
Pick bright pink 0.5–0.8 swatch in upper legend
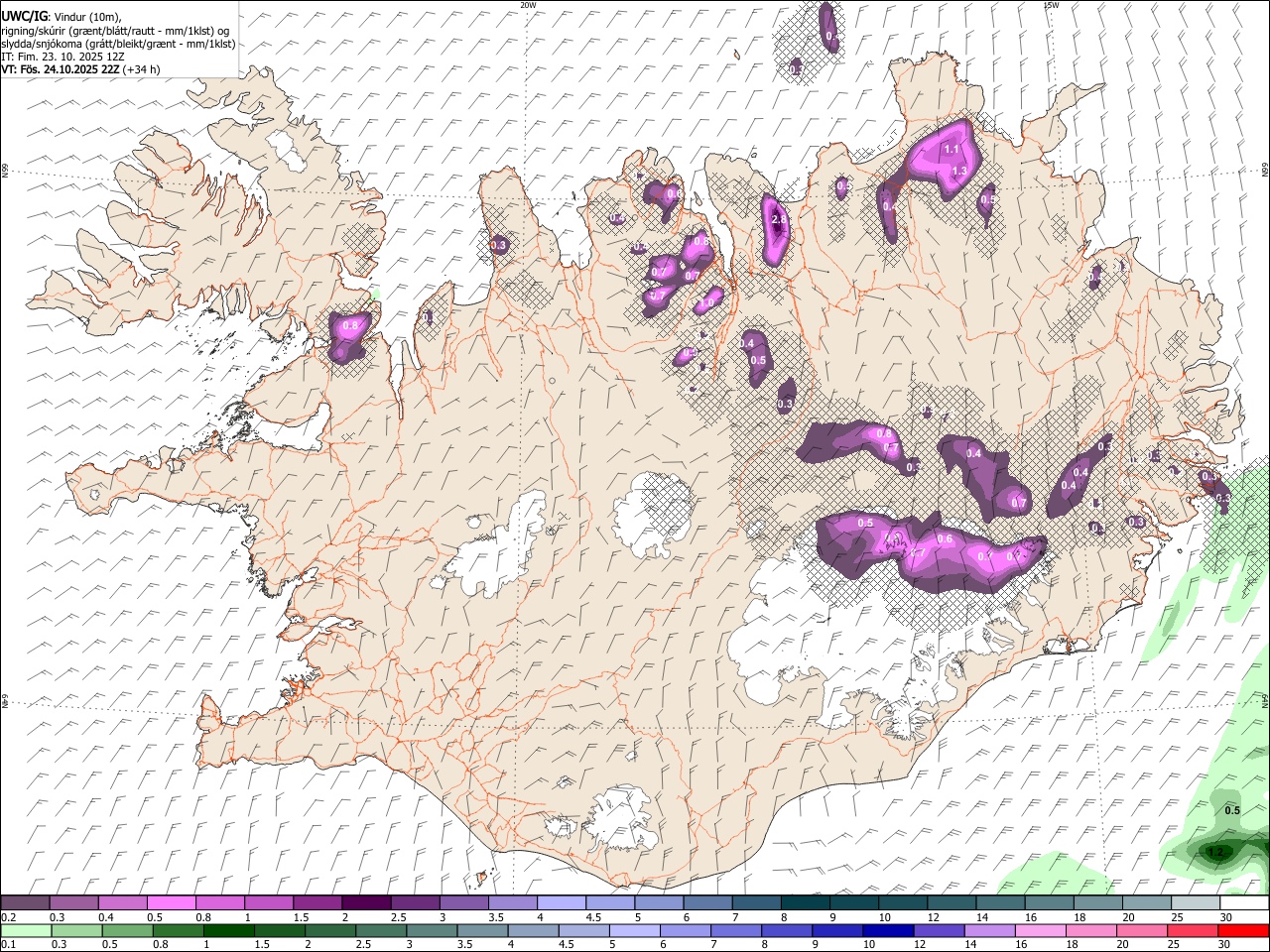coord(172,903)
